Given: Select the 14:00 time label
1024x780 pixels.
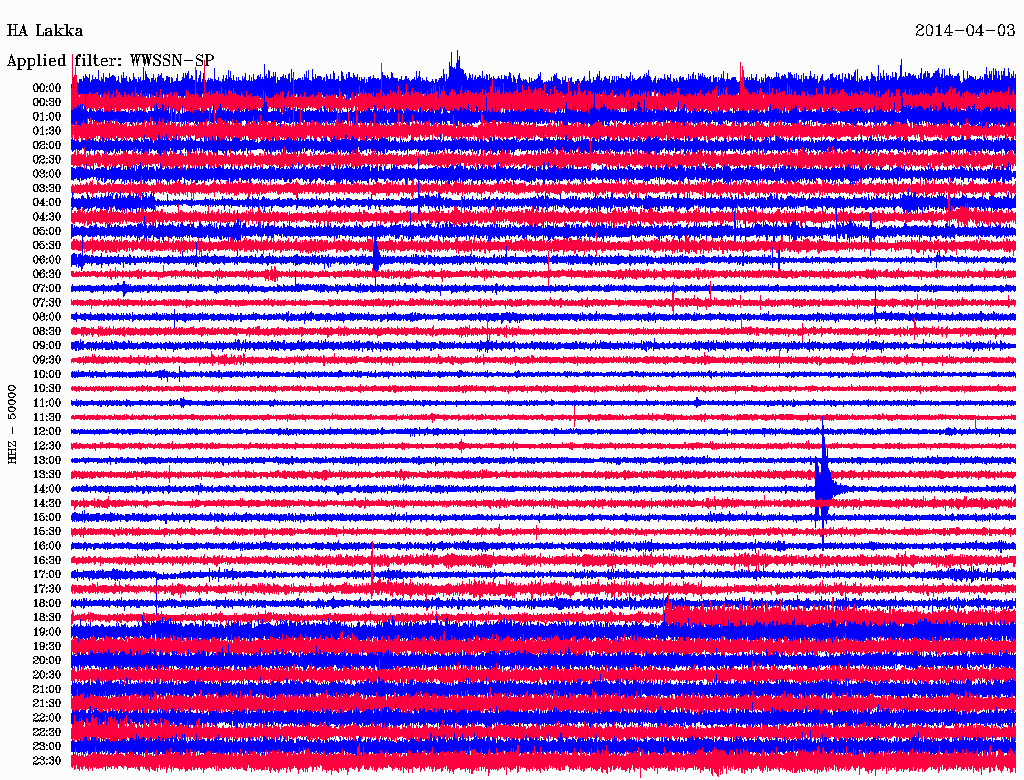Looking at the screenshot, I should [x=47, y=489].
